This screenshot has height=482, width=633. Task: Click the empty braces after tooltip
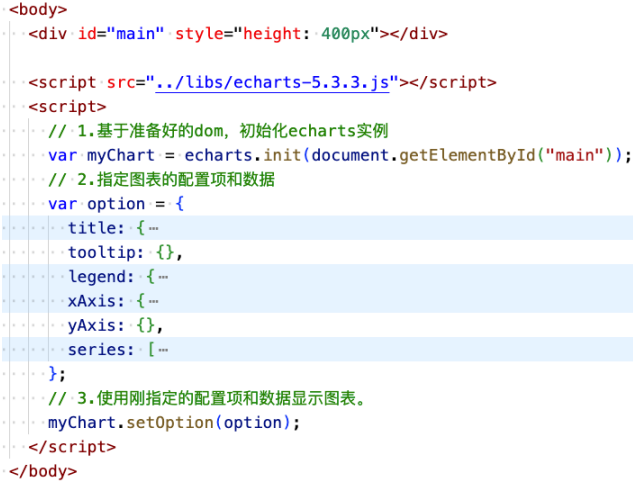pyautogui.click(x=165, y=253)
